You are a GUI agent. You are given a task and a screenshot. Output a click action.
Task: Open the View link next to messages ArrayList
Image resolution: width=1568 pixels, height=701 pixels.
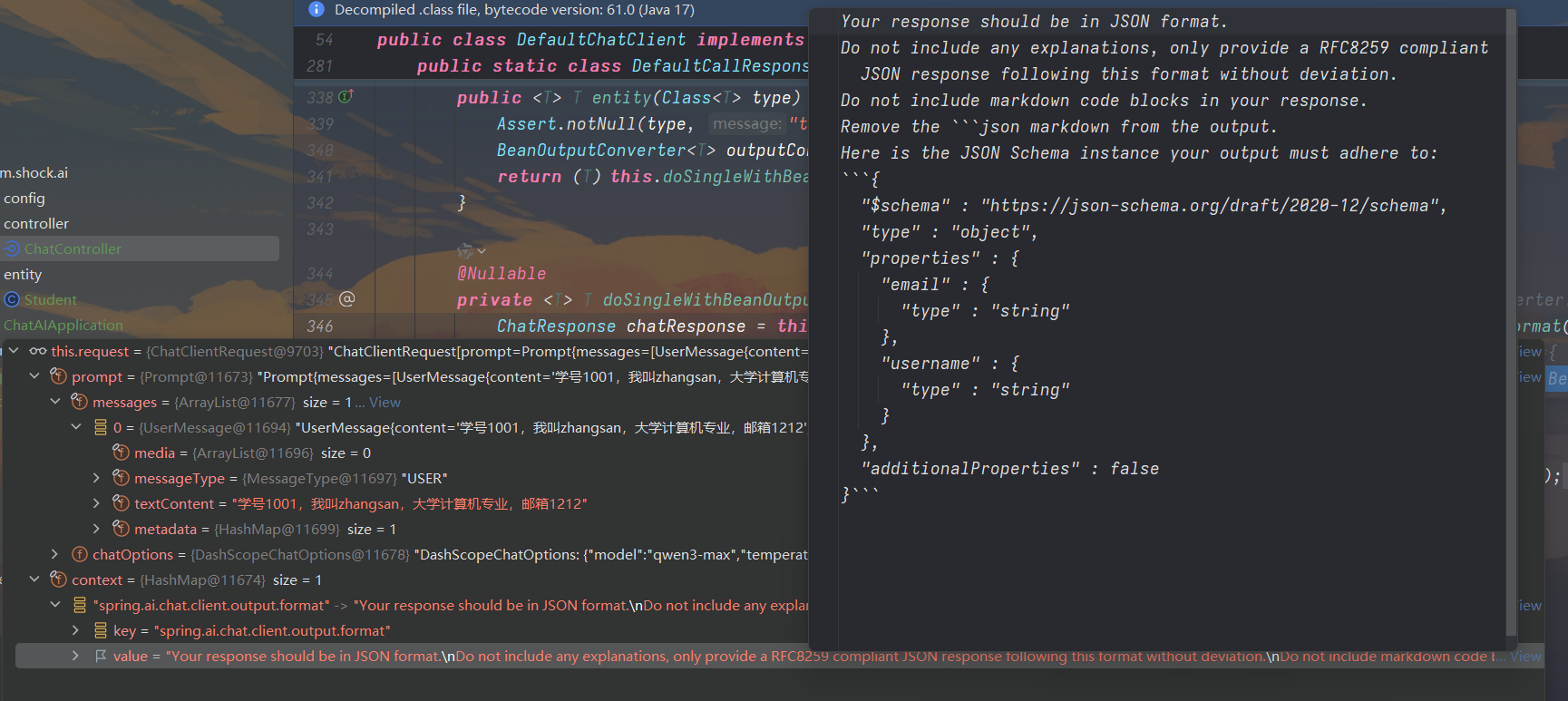[385, 402]
